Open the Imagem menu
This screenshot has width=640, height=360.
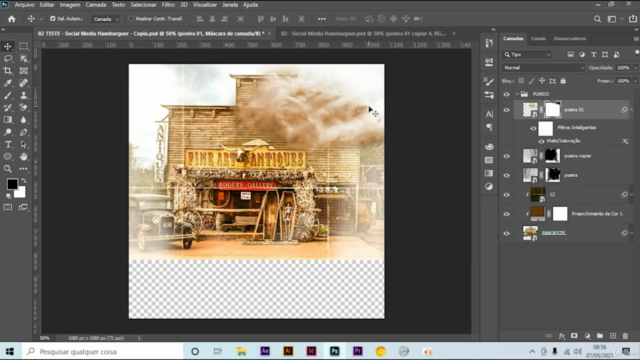pos(70,5)
